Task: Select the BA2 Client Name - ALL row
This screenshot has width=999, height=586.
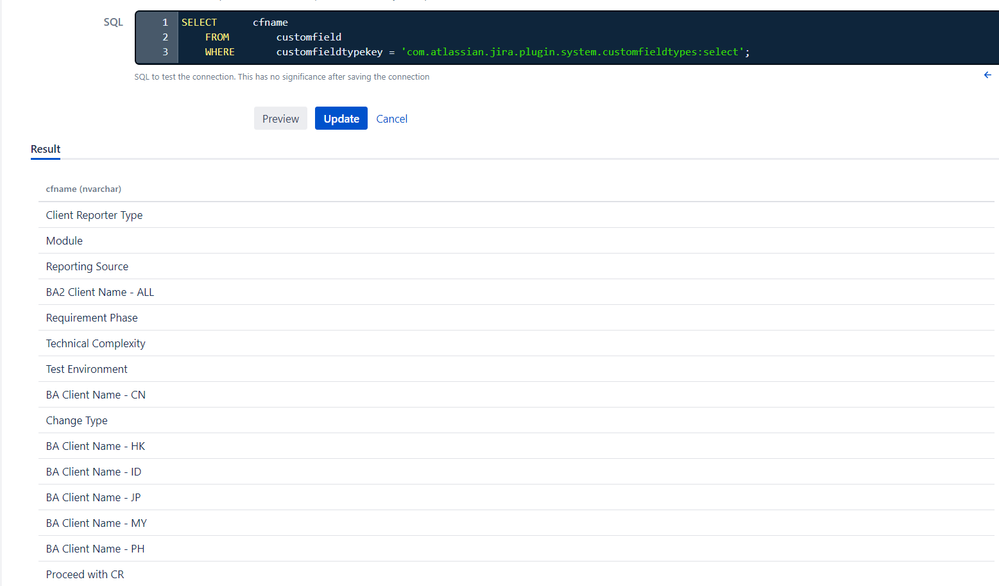Action: point(99,292)
